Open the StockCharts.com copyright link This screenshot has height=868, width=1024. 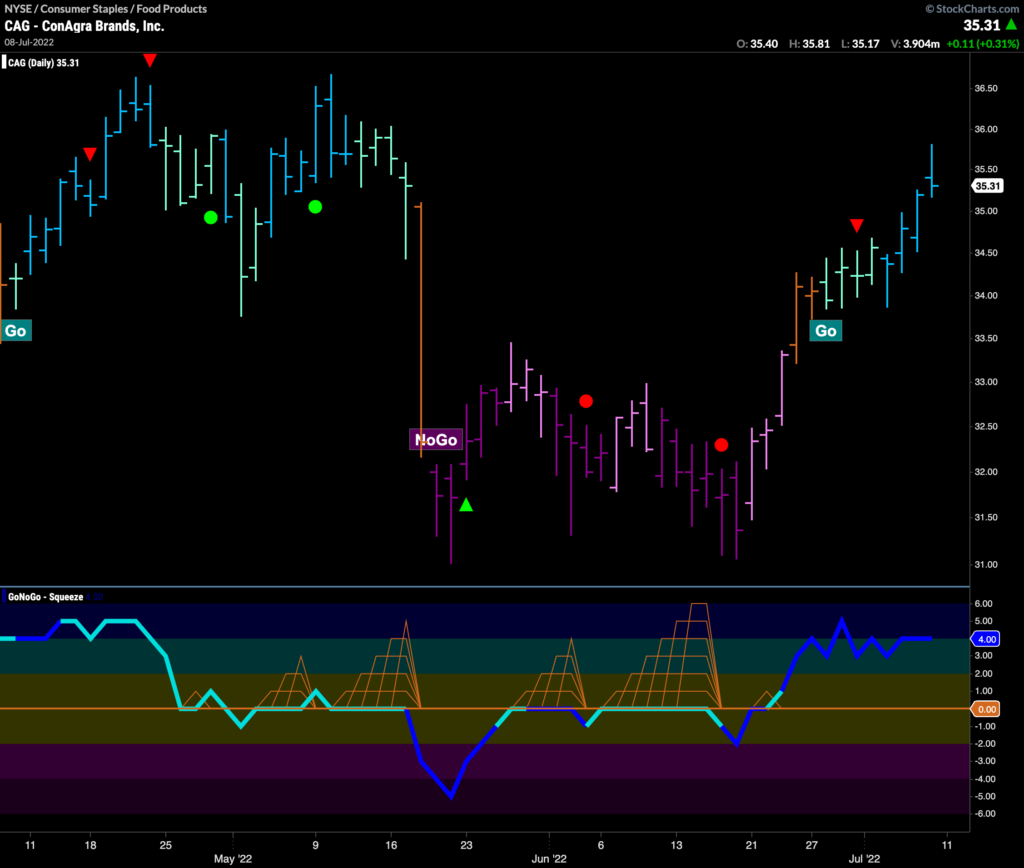(x=972, y=8)
